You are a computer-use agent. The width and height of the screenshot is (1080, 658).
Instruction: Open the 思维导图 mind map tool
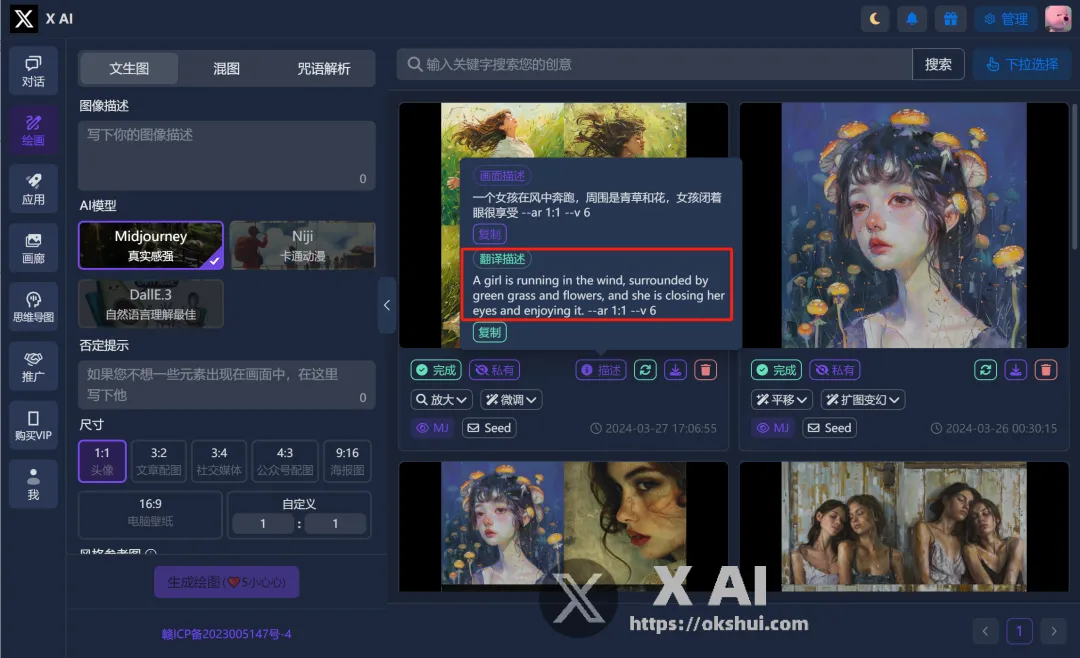(33, 305)
